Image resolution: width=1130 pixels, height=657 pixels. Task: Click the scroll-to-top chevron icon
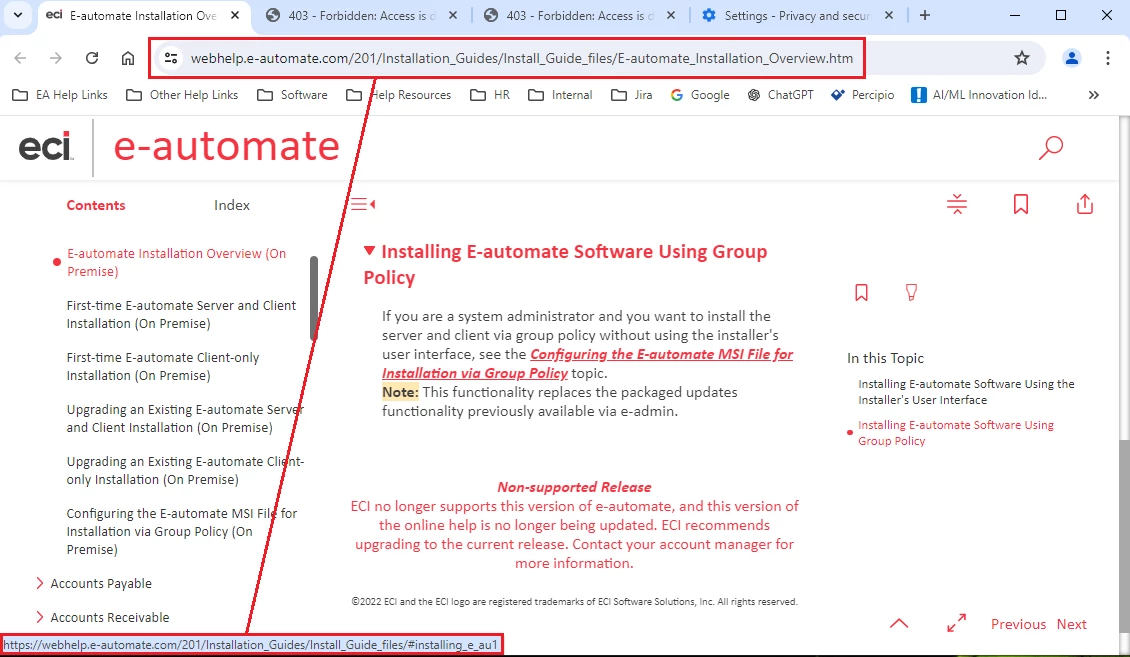click(x=899, y=624)
